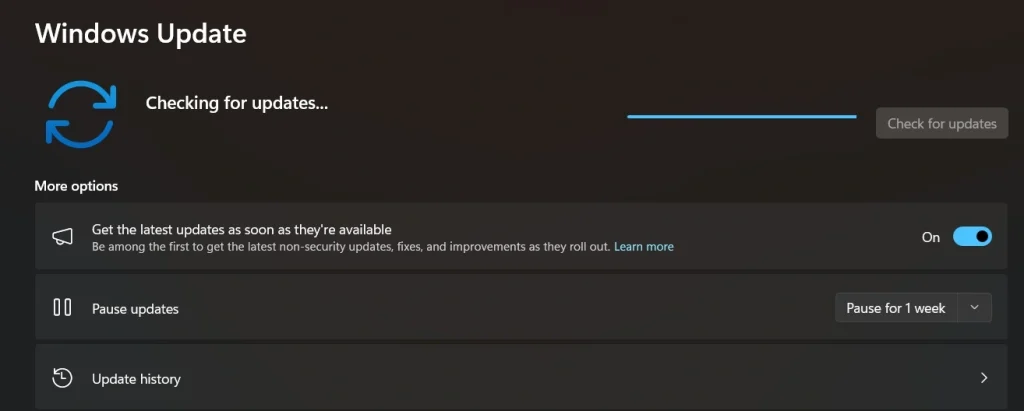
Task: Click the update checking progress bar
Action: pos(741,116)
